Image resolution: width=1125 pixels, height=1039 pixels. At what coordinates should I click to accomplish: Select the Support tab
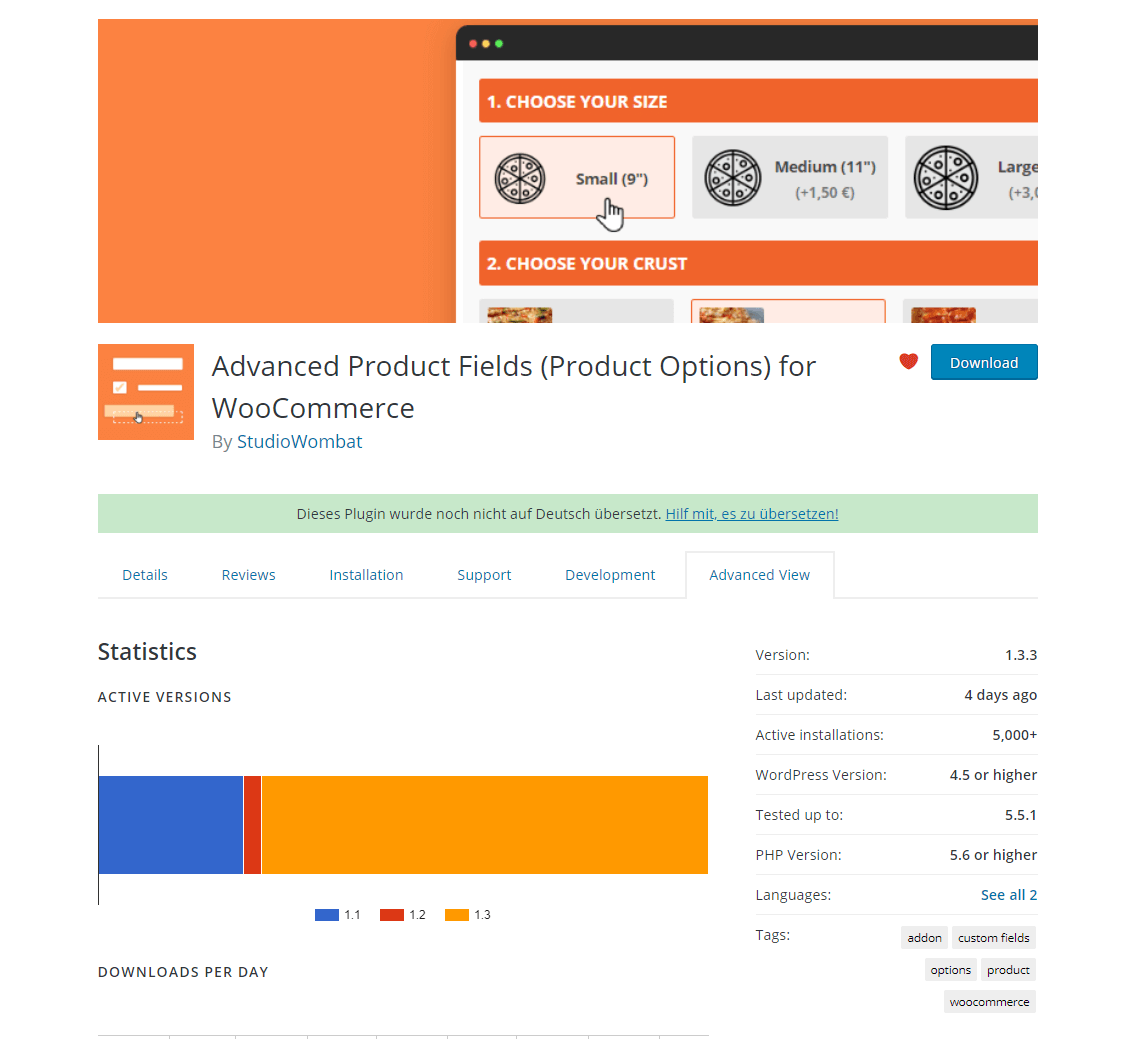pyautogui.click(x=484, y=574)
